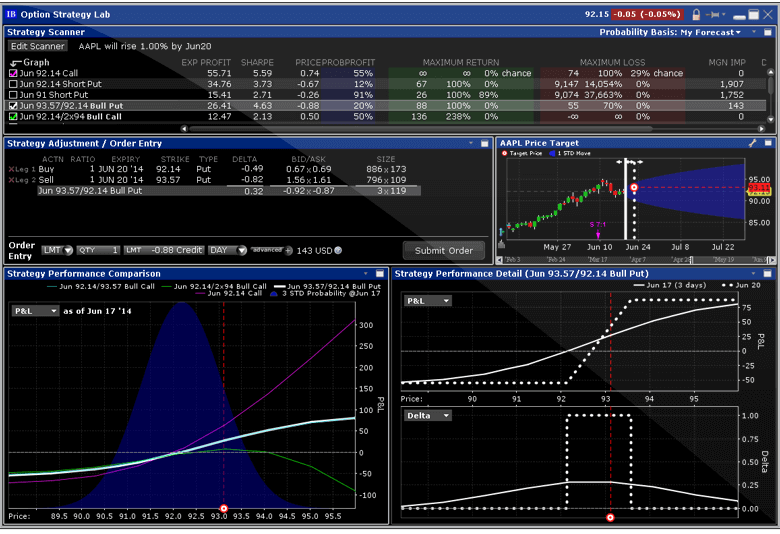Maximize the AAPL Price Target panel
The image size is (780, 534).
(768, 143)
